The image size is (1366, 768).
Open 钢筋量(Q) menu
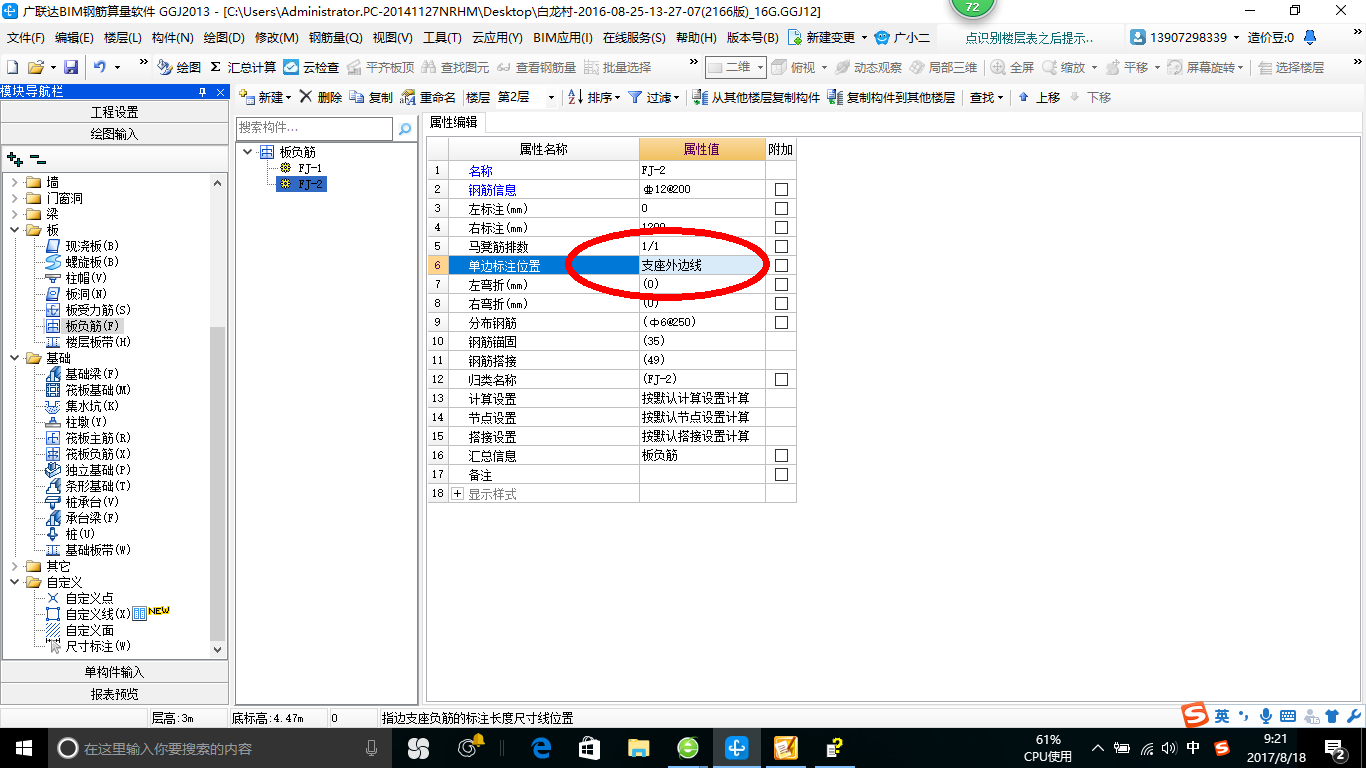coord(335,38)
